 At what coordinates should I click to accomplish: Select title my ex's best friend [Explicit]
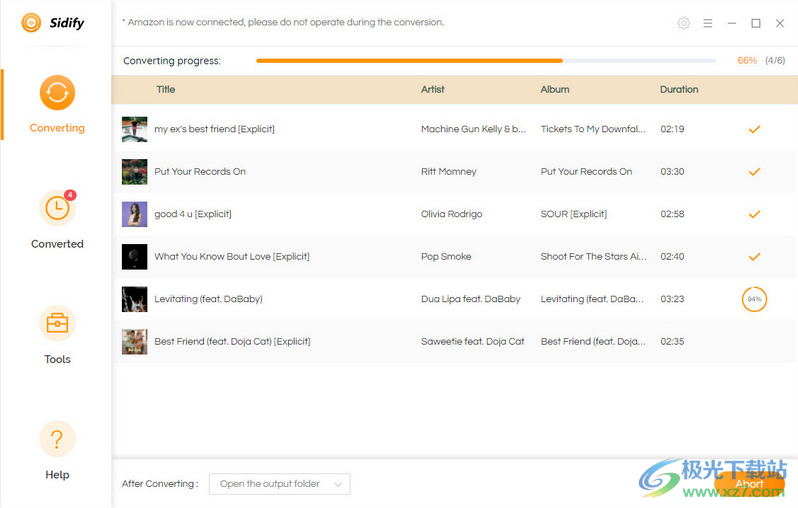pyautogui.click(x=214, y=129)
